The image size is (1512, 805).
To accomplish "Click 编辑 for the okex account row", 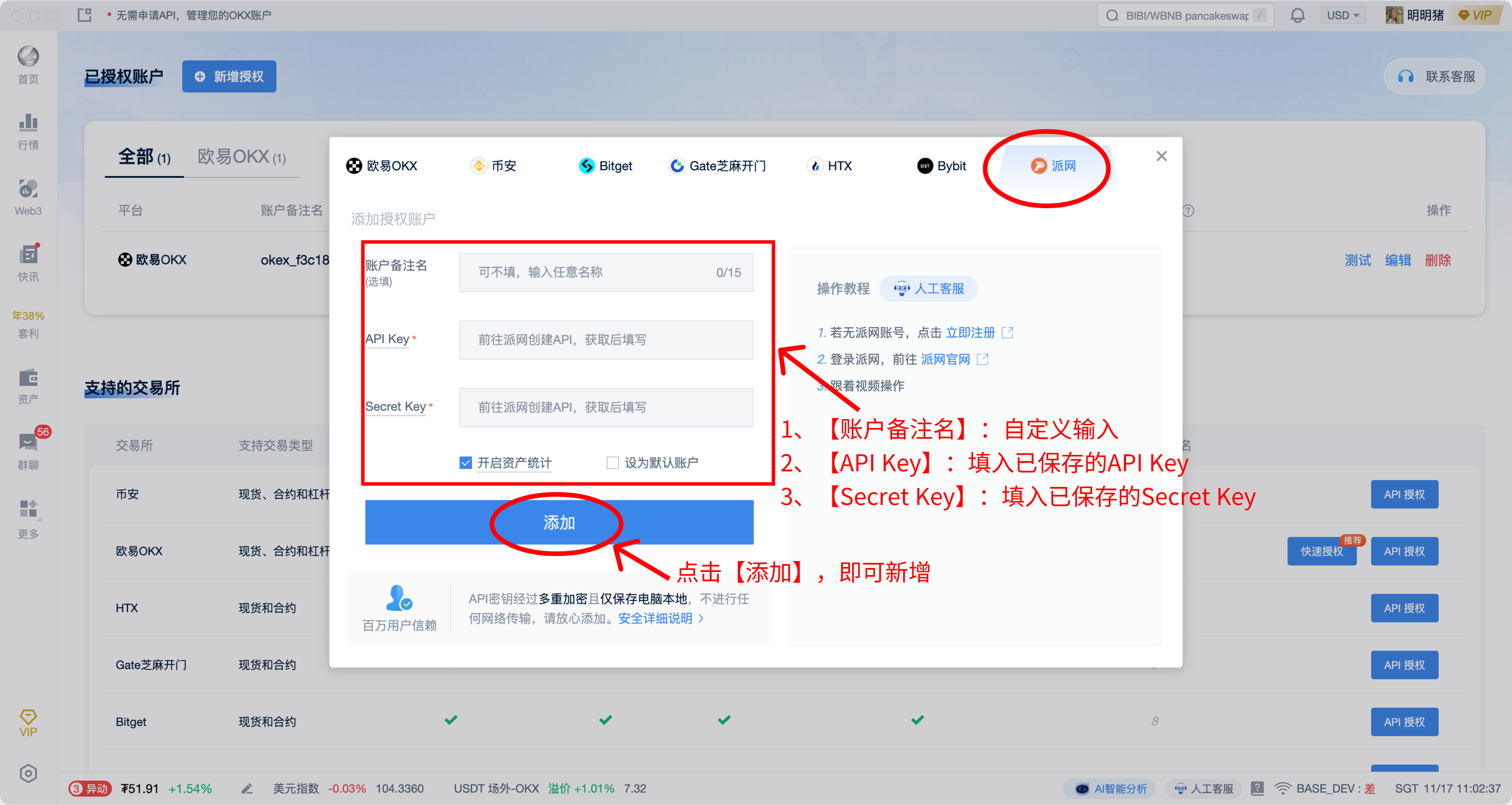I will click(1398, 260).
